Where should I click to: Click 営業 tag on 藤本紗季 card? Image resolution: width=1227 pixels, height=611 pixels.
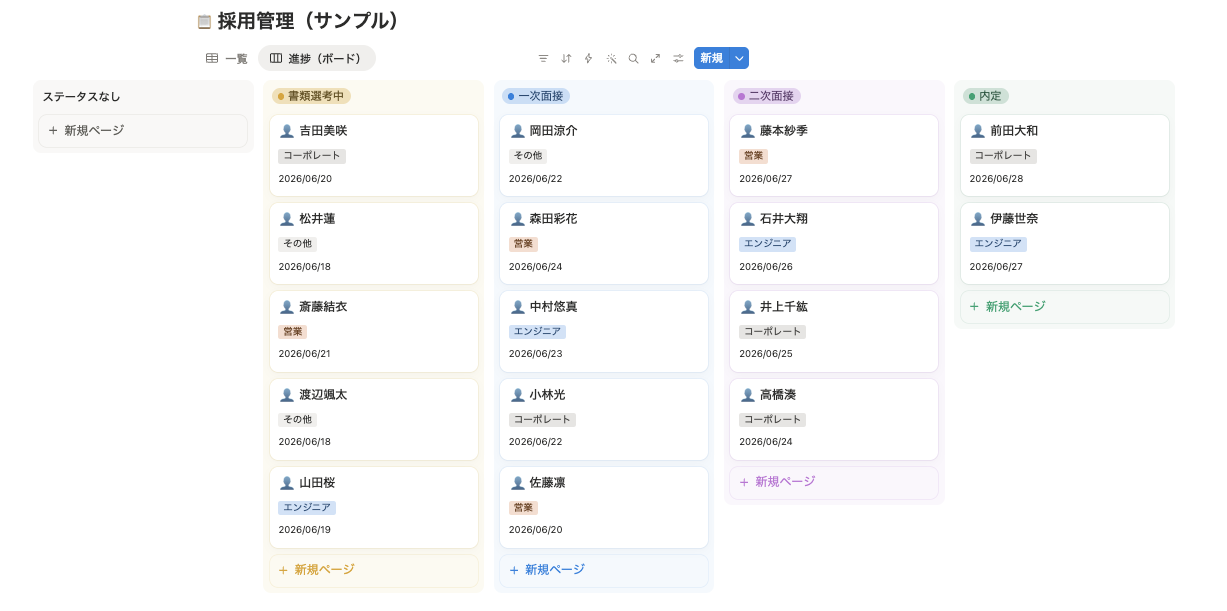[x=753, y=156]
